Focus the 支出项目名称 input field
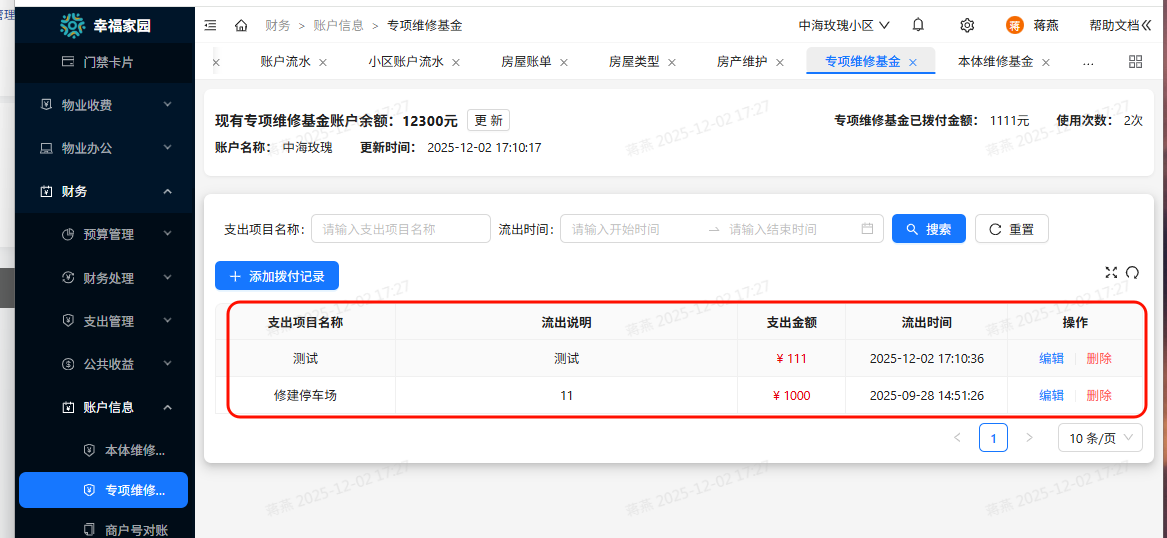The height and width of the screenshot is (538, 1167). pyautogui.click(x=401, y=229)
